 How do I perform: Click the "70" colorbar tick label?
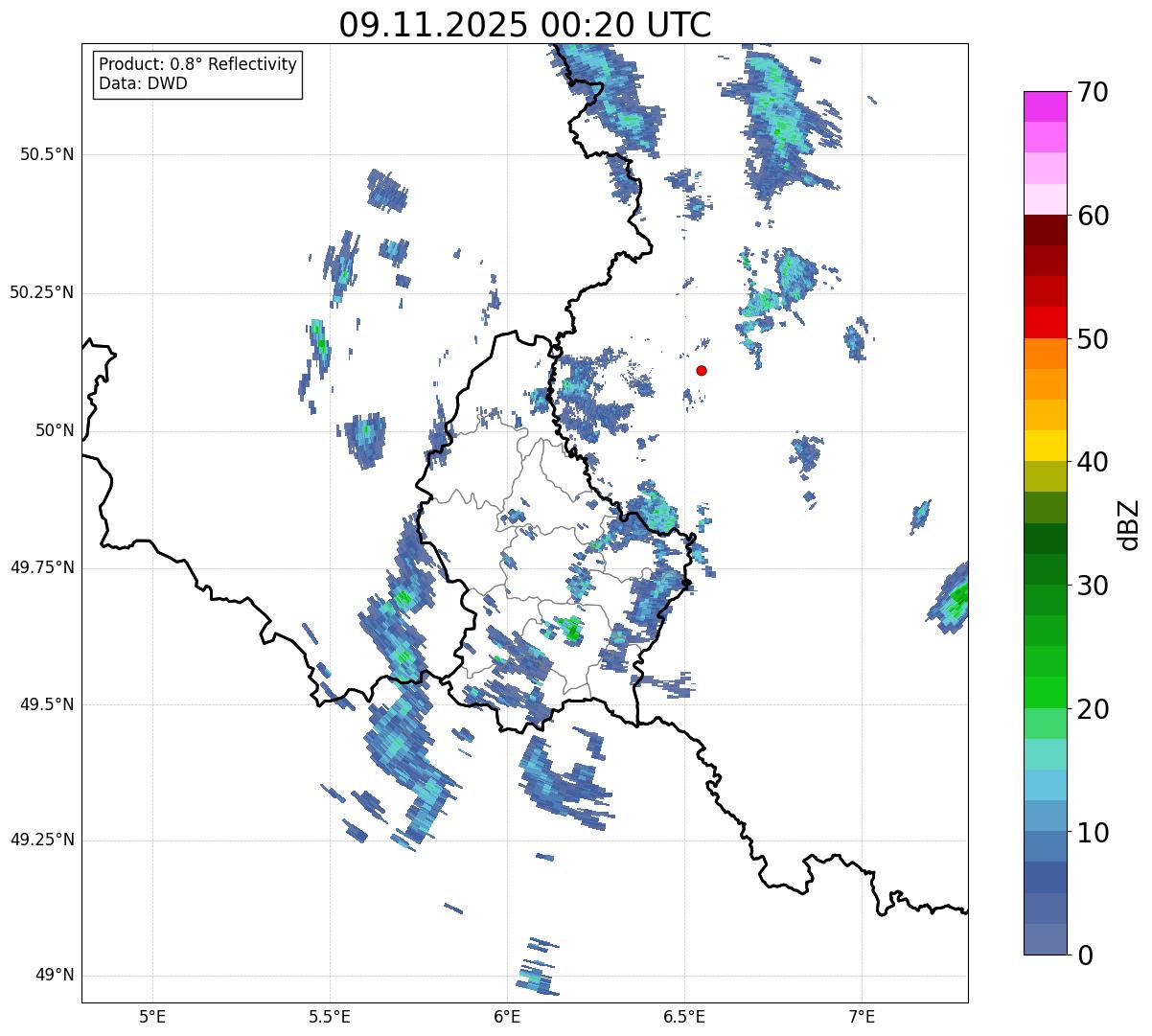[x=1093, y=93]
